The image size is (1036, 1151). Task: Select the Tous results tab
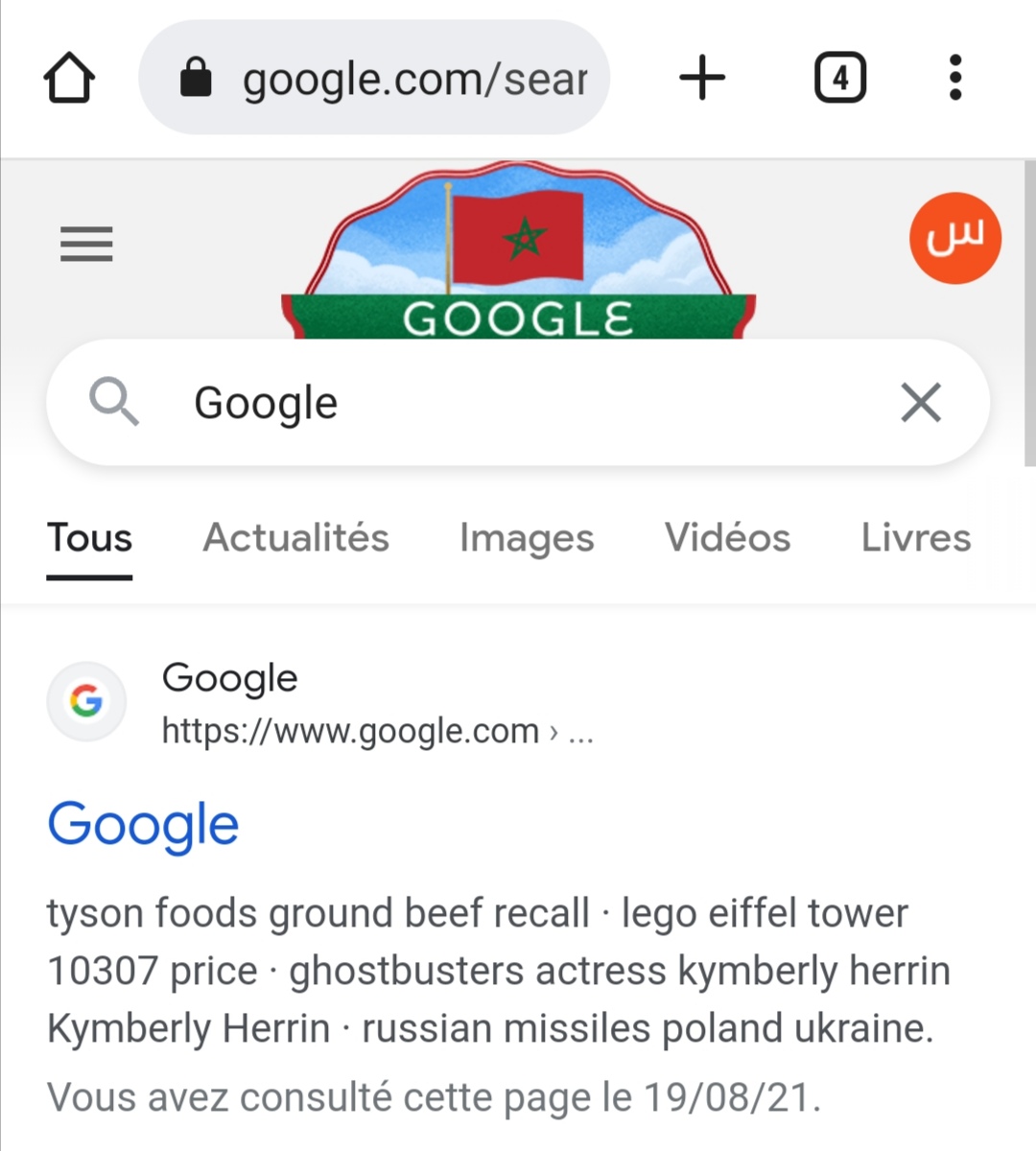[89, 538]
